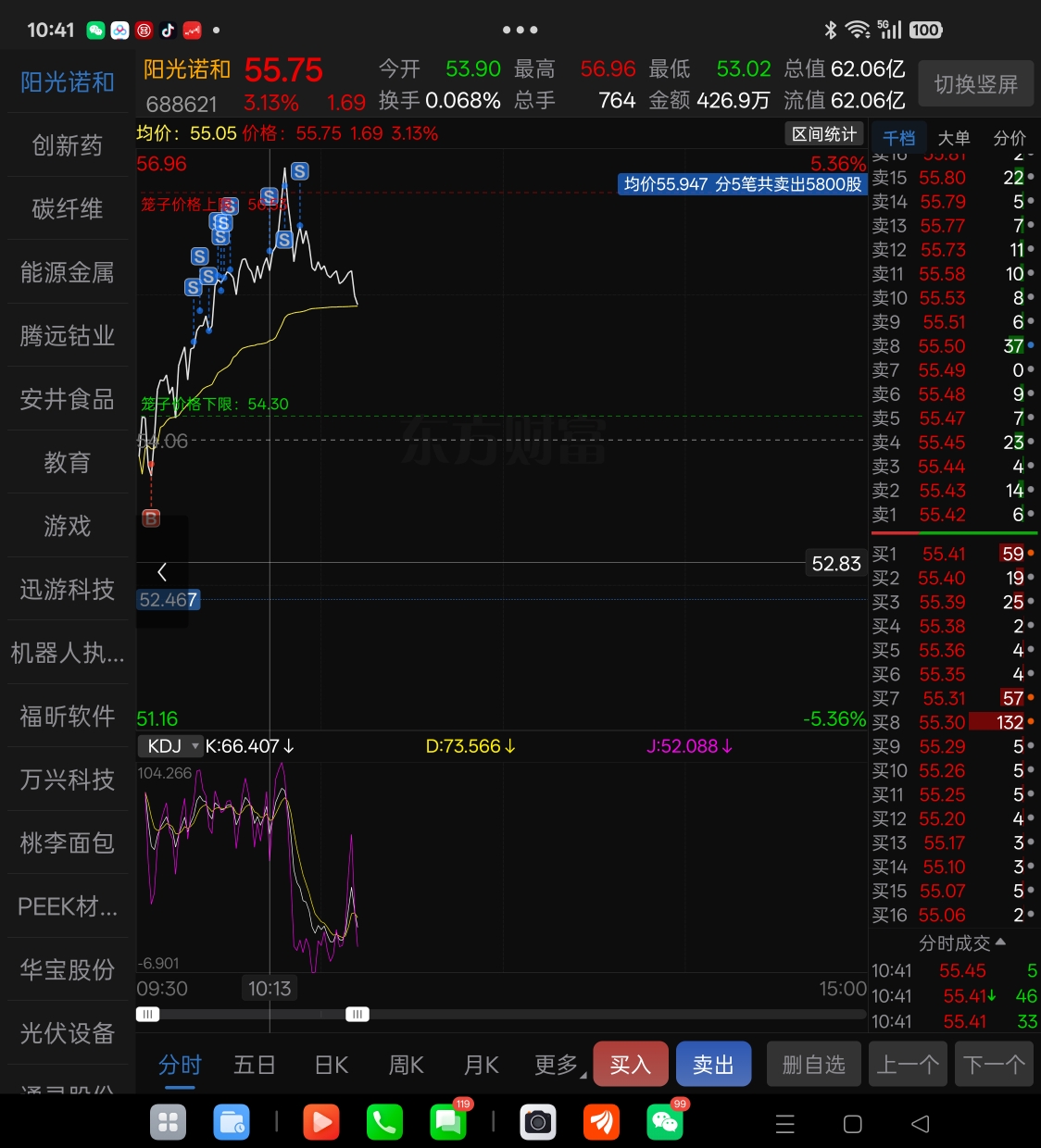The width and height of the screenshot is (1041, 1148).
Task: Select 万兴科技 in the sidebar list
Action: (68, 780)
